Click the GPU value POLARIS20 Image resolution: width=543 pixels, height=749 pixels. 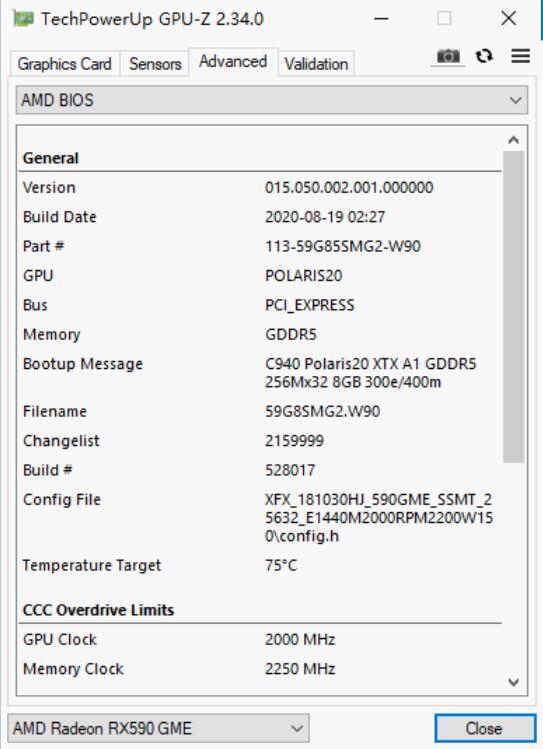(x=304, y=276)
